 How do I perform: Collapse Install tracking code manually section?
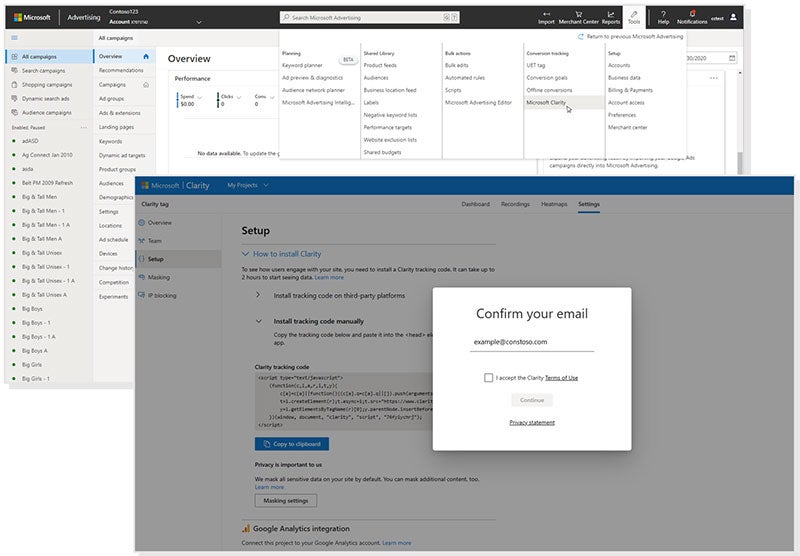259,321
